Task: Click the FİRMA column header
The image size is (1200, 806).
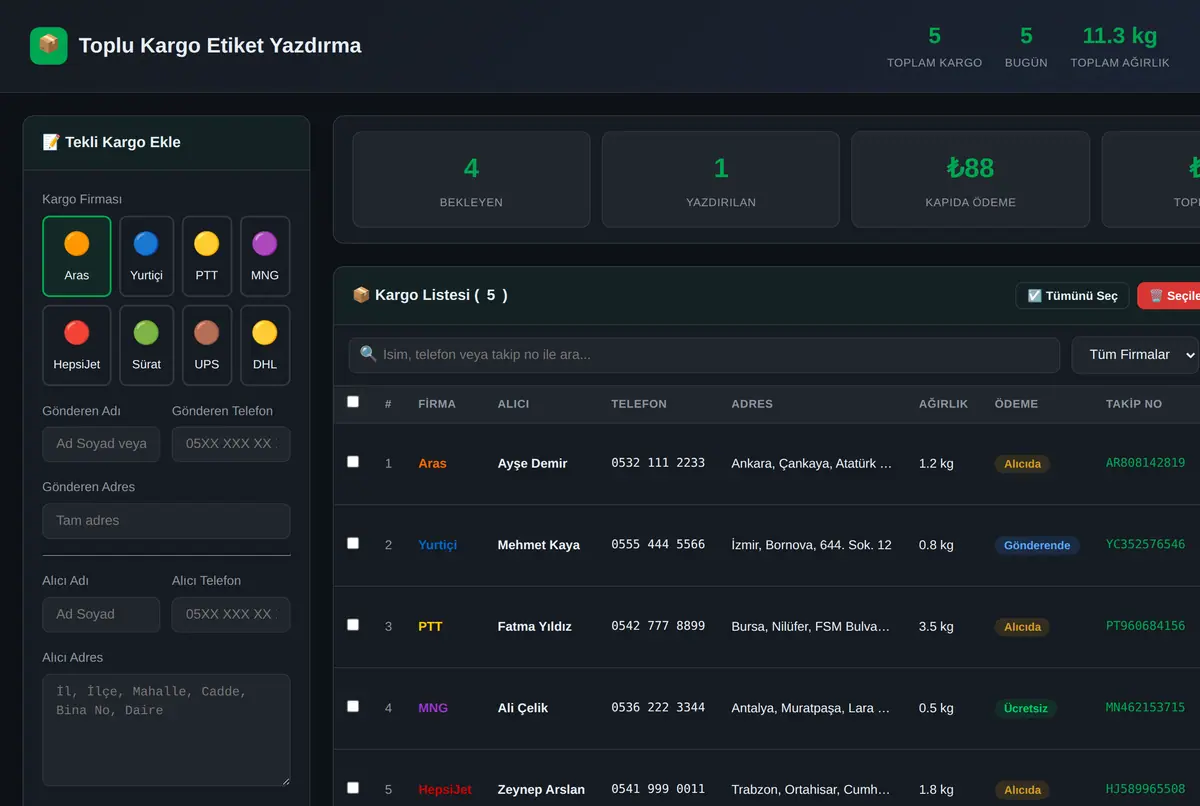Action: 437,404
